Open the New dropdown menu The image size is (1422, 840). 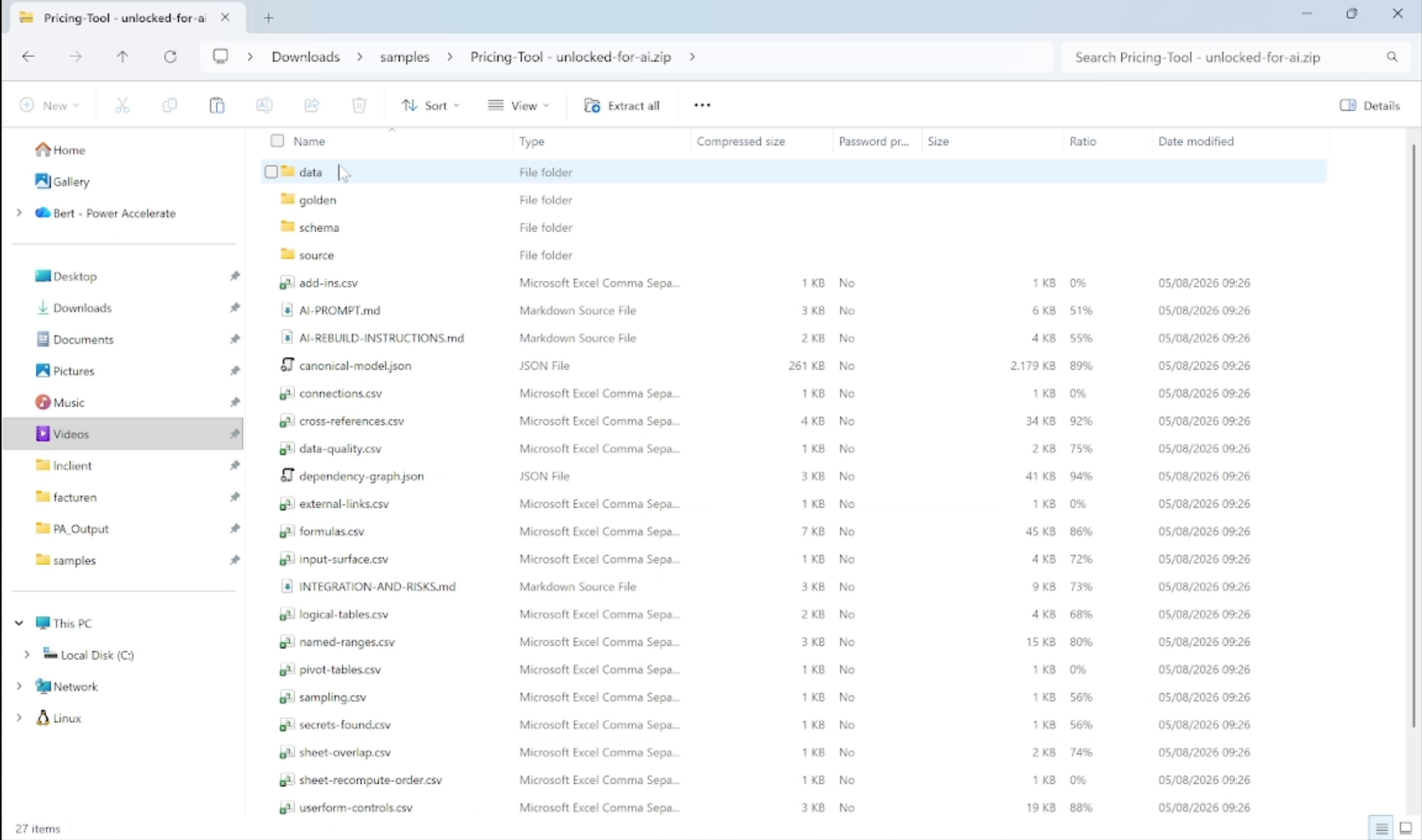[49, 105]
